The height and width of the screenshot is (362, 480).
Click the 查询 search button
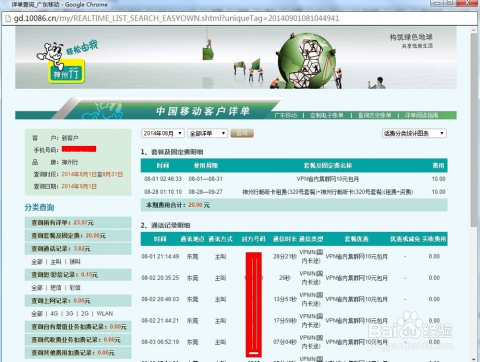tap(242, 133)
